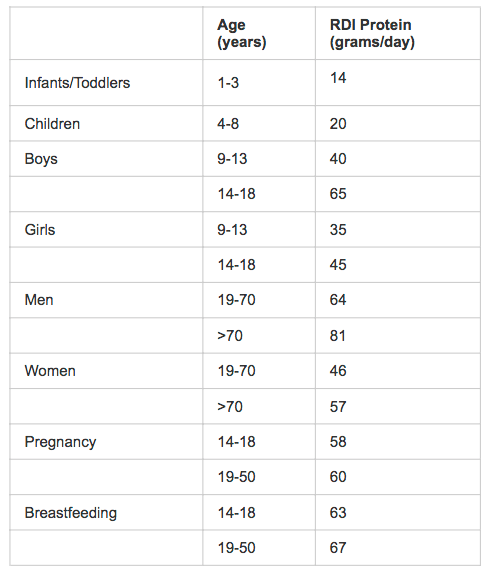This screenshot has height=575, width=491.
Task: Select the Women category label
Action: click(50, 371)
